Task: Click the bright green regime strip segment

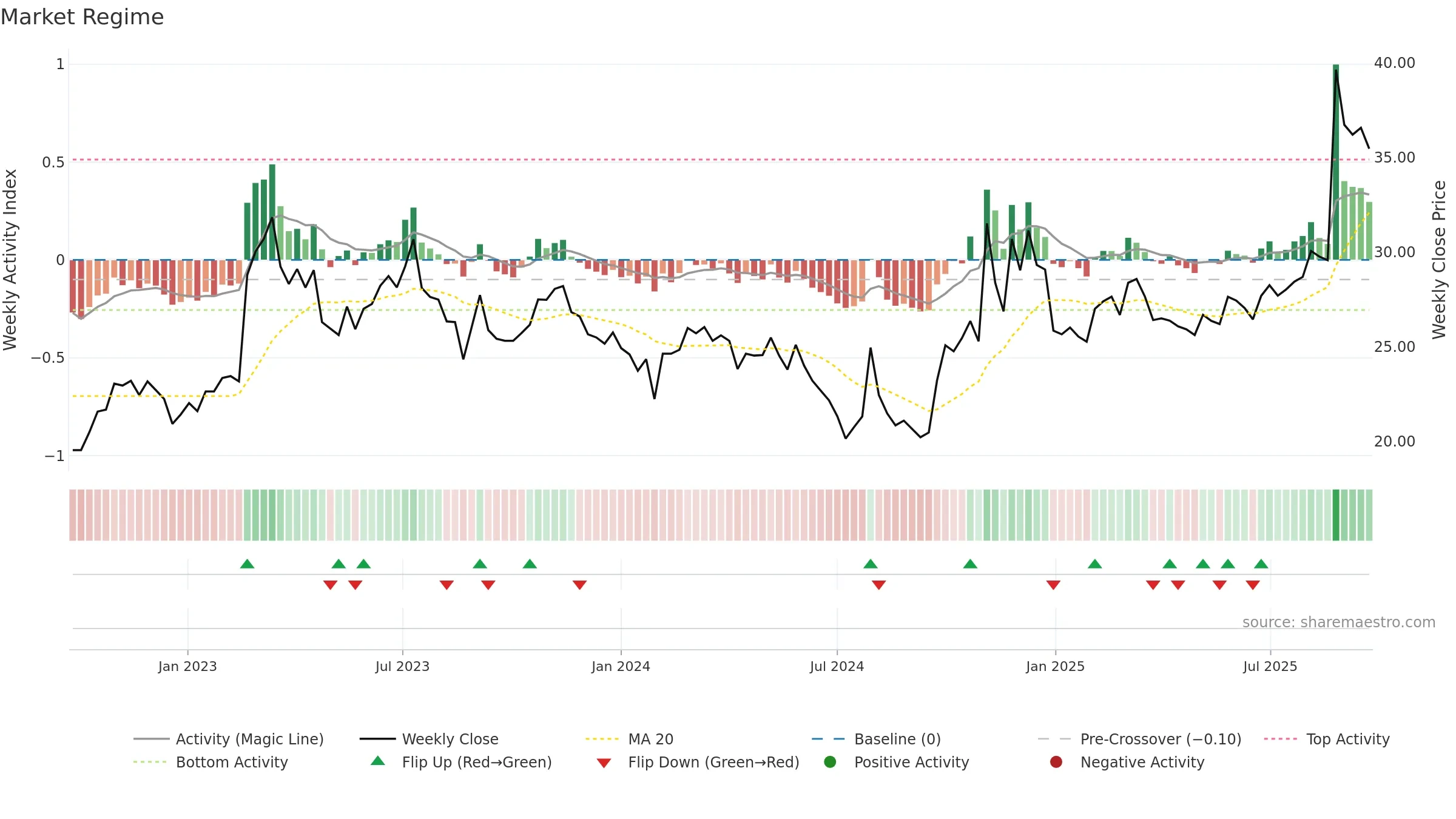Action: pyautogui.click(x=1336, y=515)
